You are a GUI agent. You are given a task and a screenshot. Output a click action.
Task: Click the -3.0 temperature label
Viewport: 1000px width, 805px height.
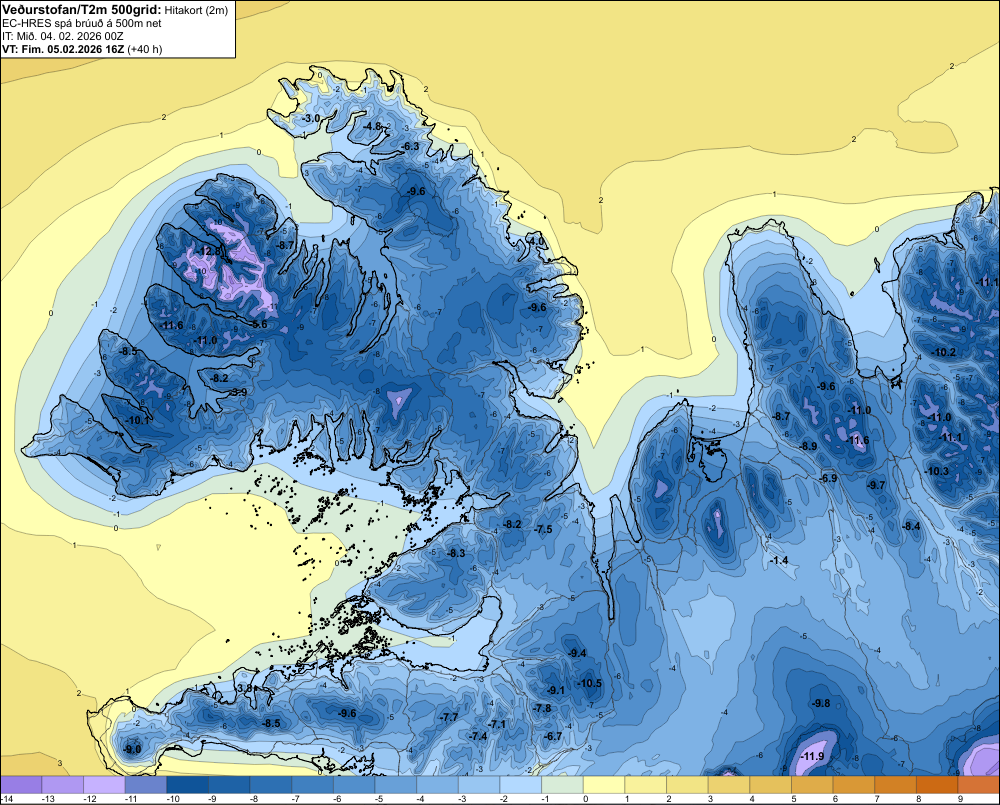311,119
